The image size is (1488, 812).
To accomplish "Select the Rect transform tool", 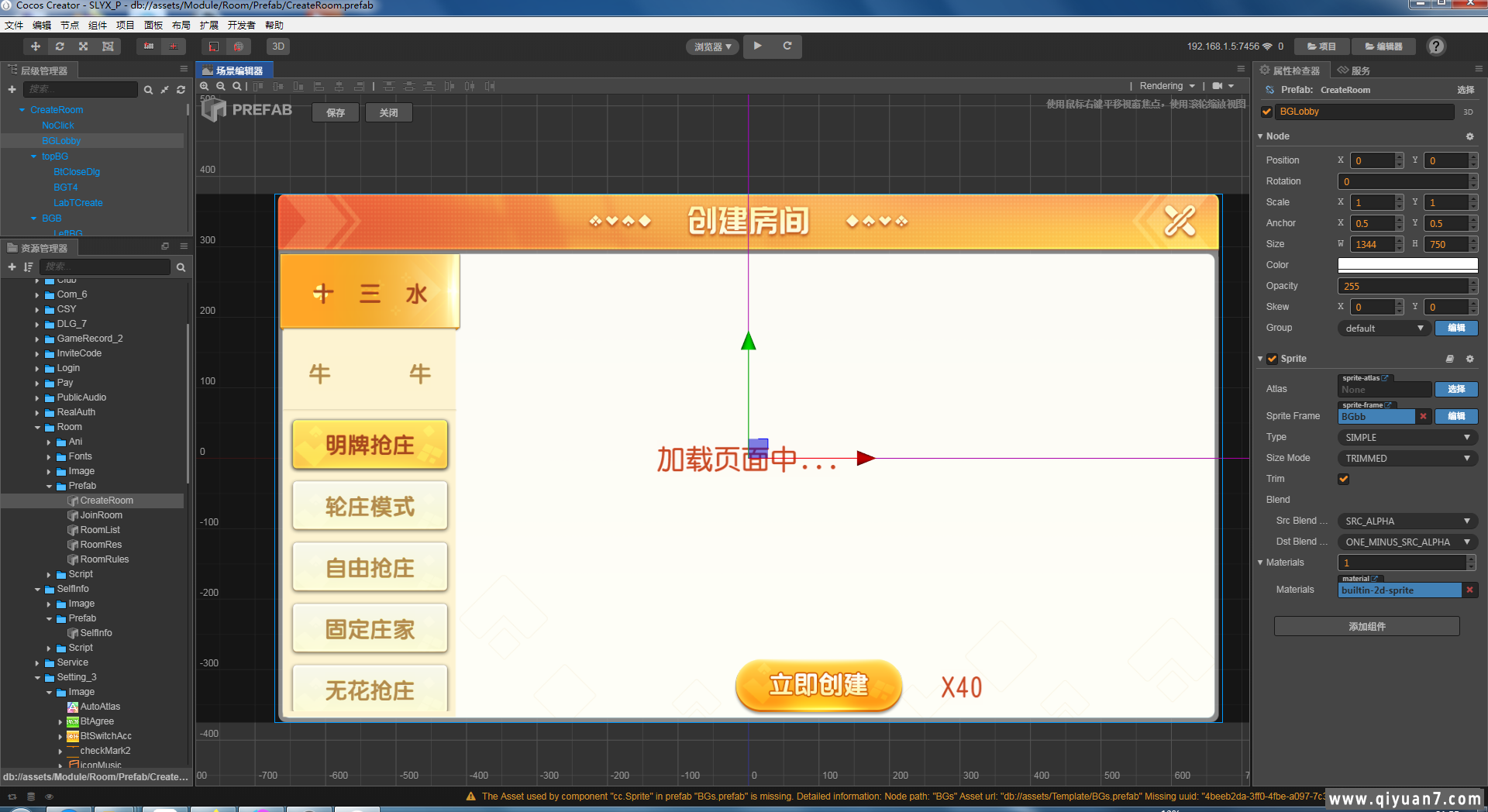I will (x=108, y=46).
